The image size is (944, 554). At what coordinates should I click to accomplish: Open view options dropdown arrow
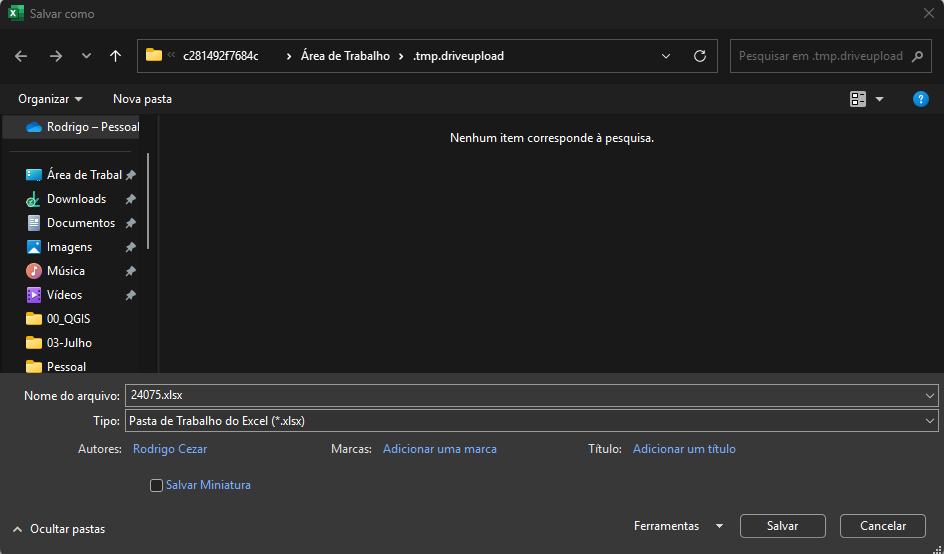[x=880, y=99]
